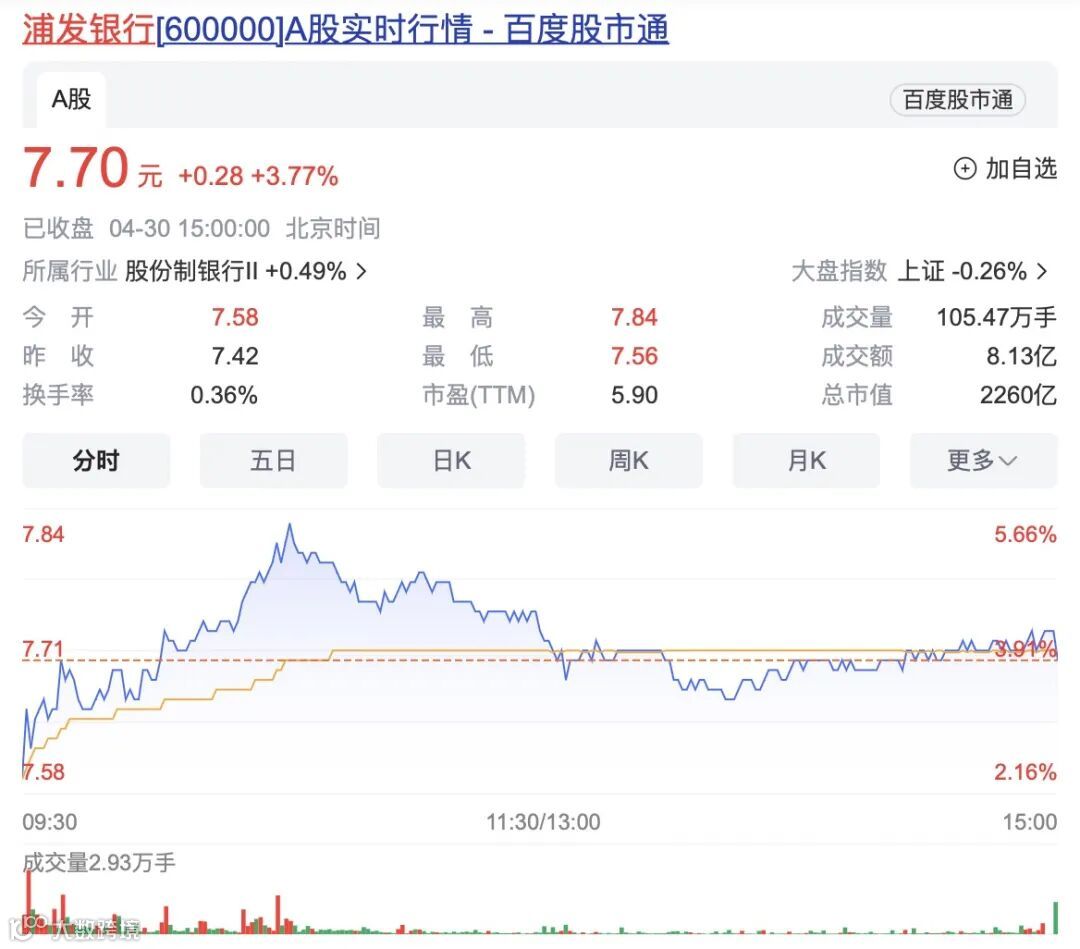Open the 浦发银行[600000]A股实时行情 title link

345,30
